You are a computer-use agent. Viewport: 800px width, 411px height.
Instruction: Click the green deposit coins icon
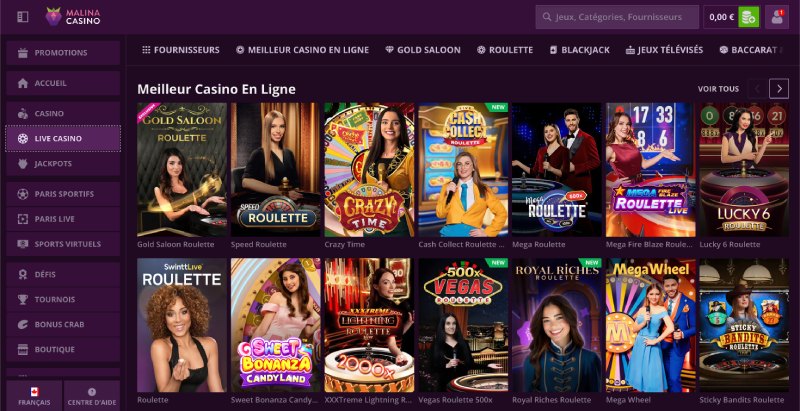(748, 17)
